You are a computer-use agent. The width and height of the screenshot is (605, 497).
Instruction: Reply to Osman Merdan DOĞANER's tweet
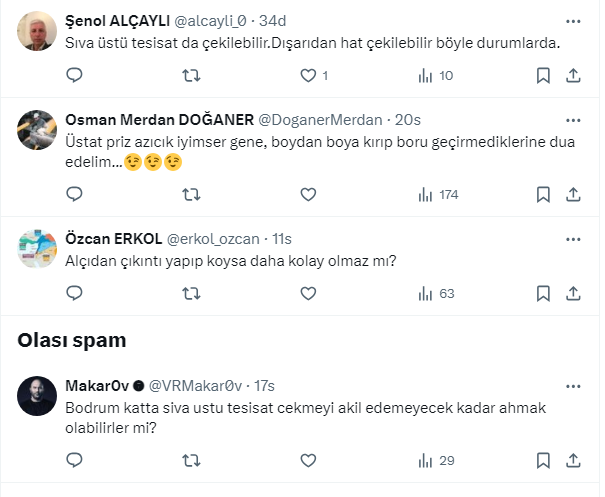point(74,194)
